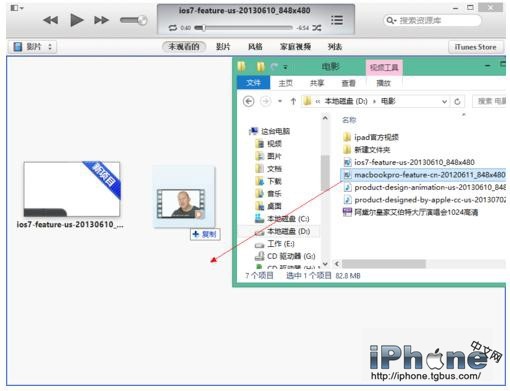Image resolution: width=510 pixels, height=391 pixels.
Task: Click navigation pane scroll down arrow
Action: [325, 264]
